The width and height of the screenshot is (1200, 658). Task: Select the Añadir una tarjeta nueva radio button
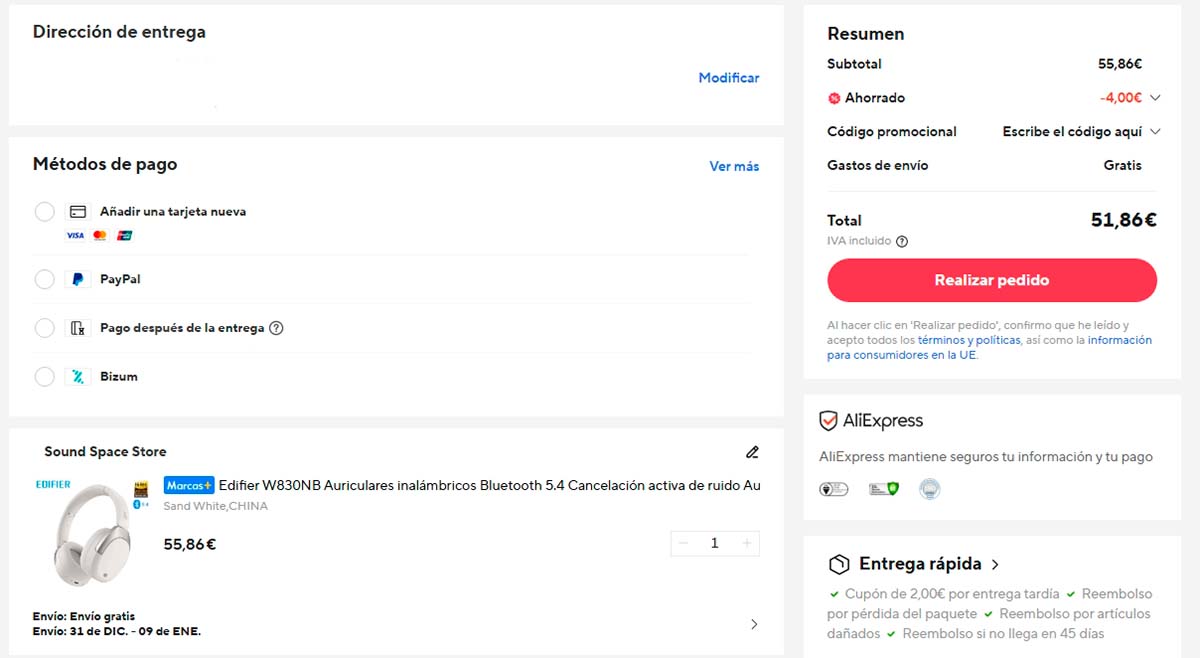(44, 212)
